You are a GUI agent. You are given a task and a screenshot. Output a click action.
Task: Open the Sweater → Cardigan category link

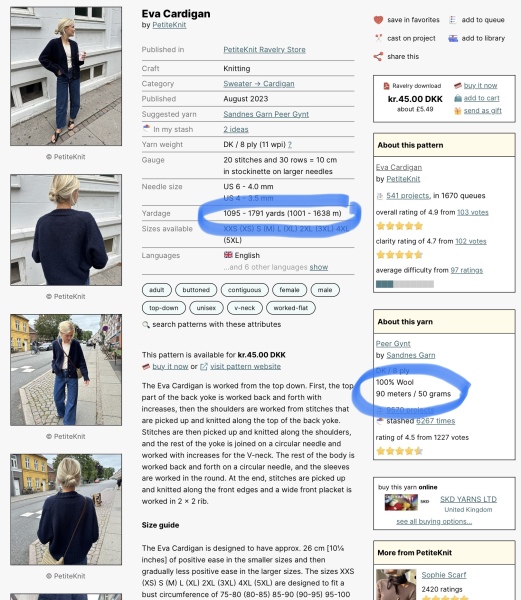(259, 84)
